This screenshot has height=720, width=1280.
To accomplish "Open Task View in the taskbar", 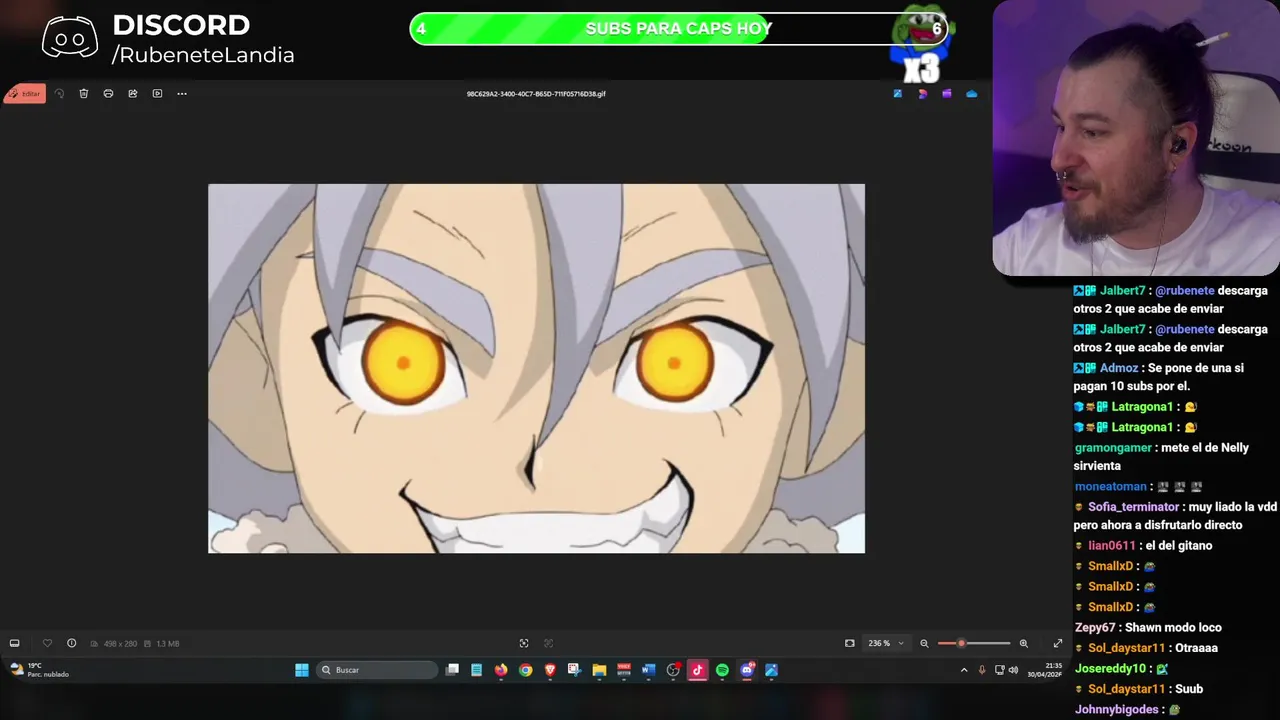I will tap(452, 670).
